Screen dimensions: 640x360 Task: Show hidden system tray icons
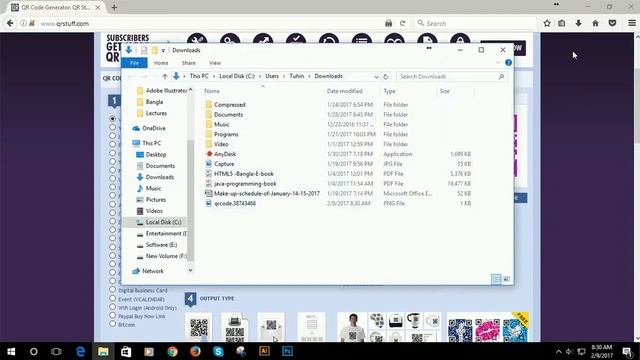click(x=558, y=351)
